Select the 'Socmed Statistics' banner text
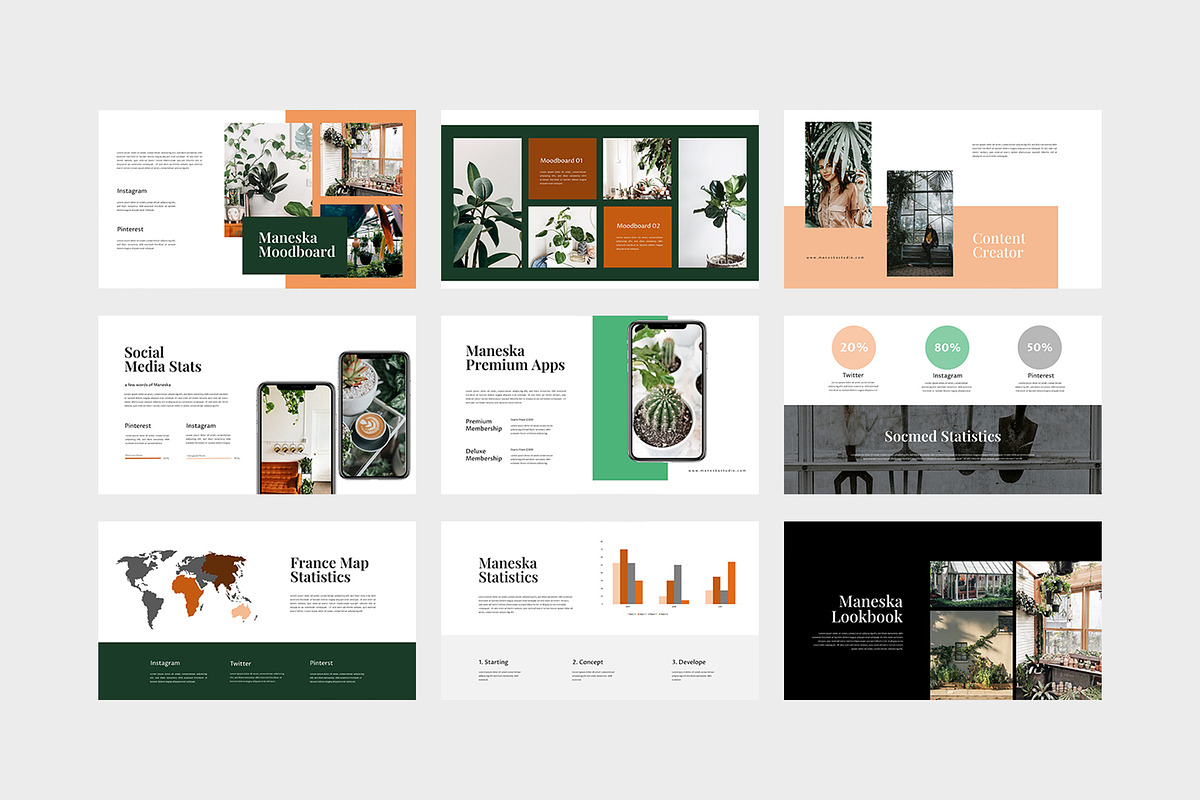1200x800 pixels. (942, 436)
